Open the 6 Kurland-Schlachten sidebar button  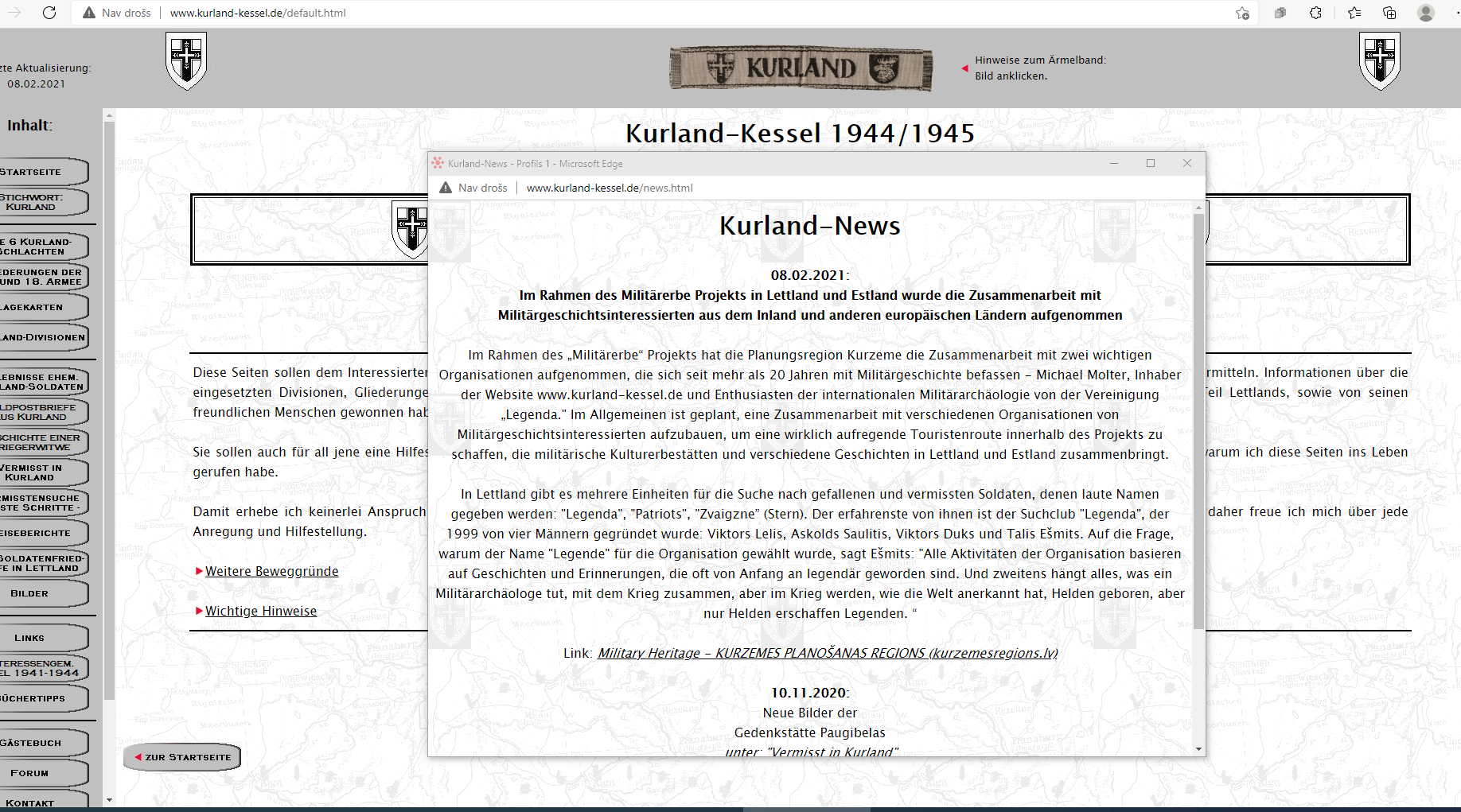tap(43, 247)
